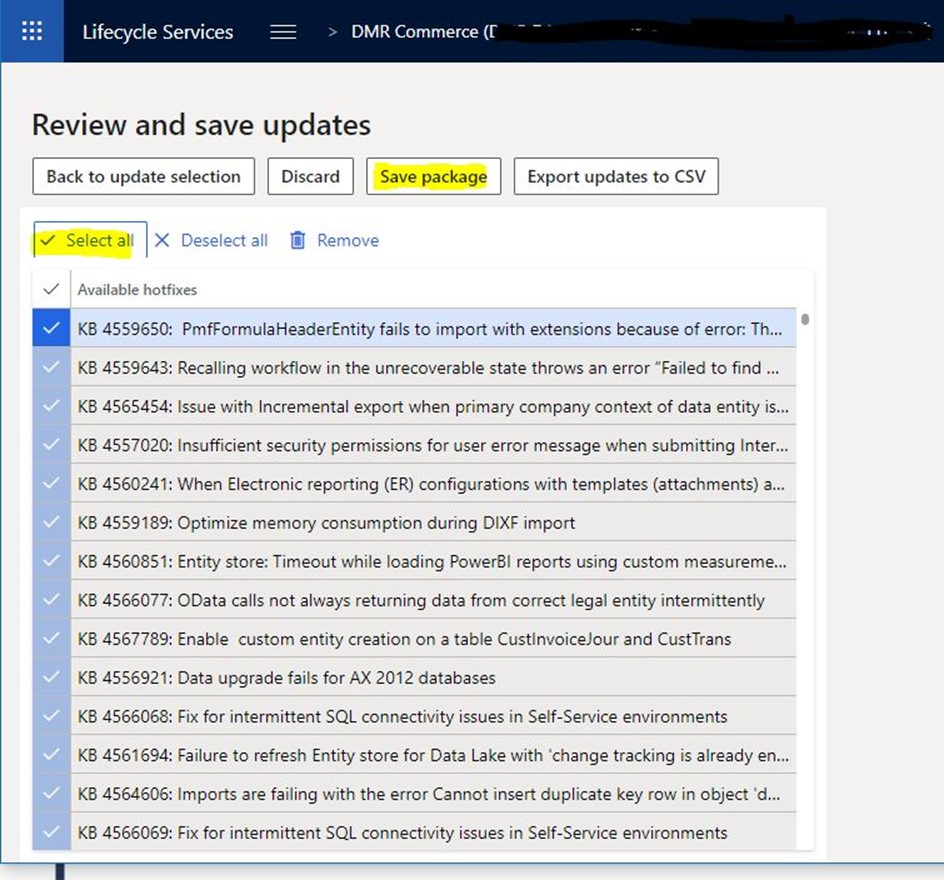Uncheck the KB 4567789 hotfix checkbox

51,639
